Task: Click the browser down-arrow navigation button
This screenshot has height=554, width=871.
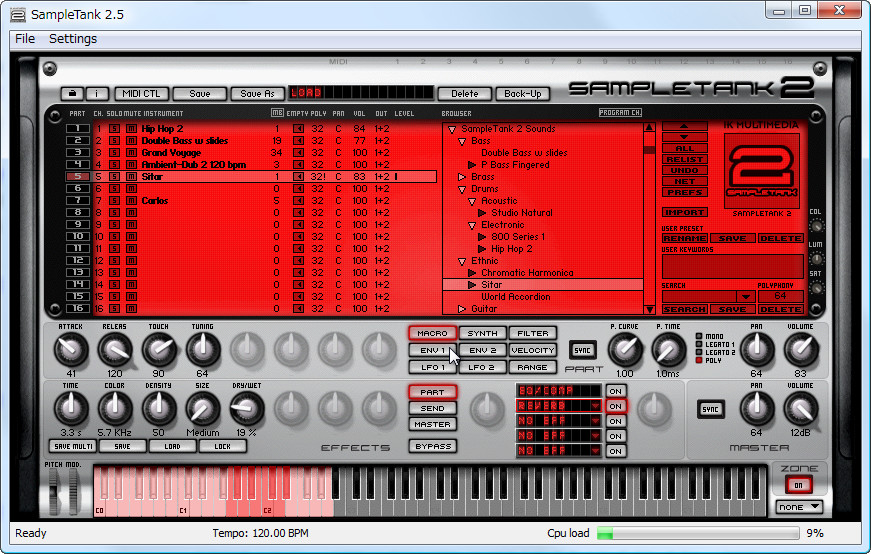Action: click(x=684, y=137)
